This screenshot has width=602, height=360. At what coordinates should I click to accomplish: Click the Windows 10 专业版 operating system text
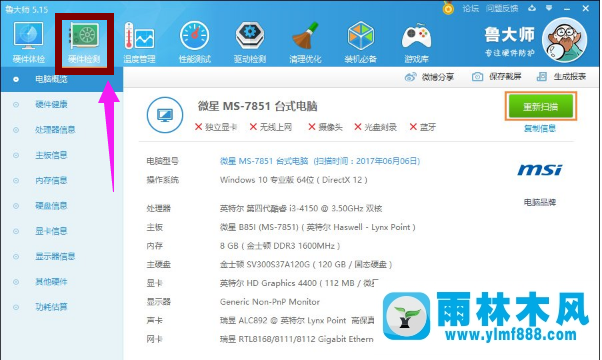point(294,180)
